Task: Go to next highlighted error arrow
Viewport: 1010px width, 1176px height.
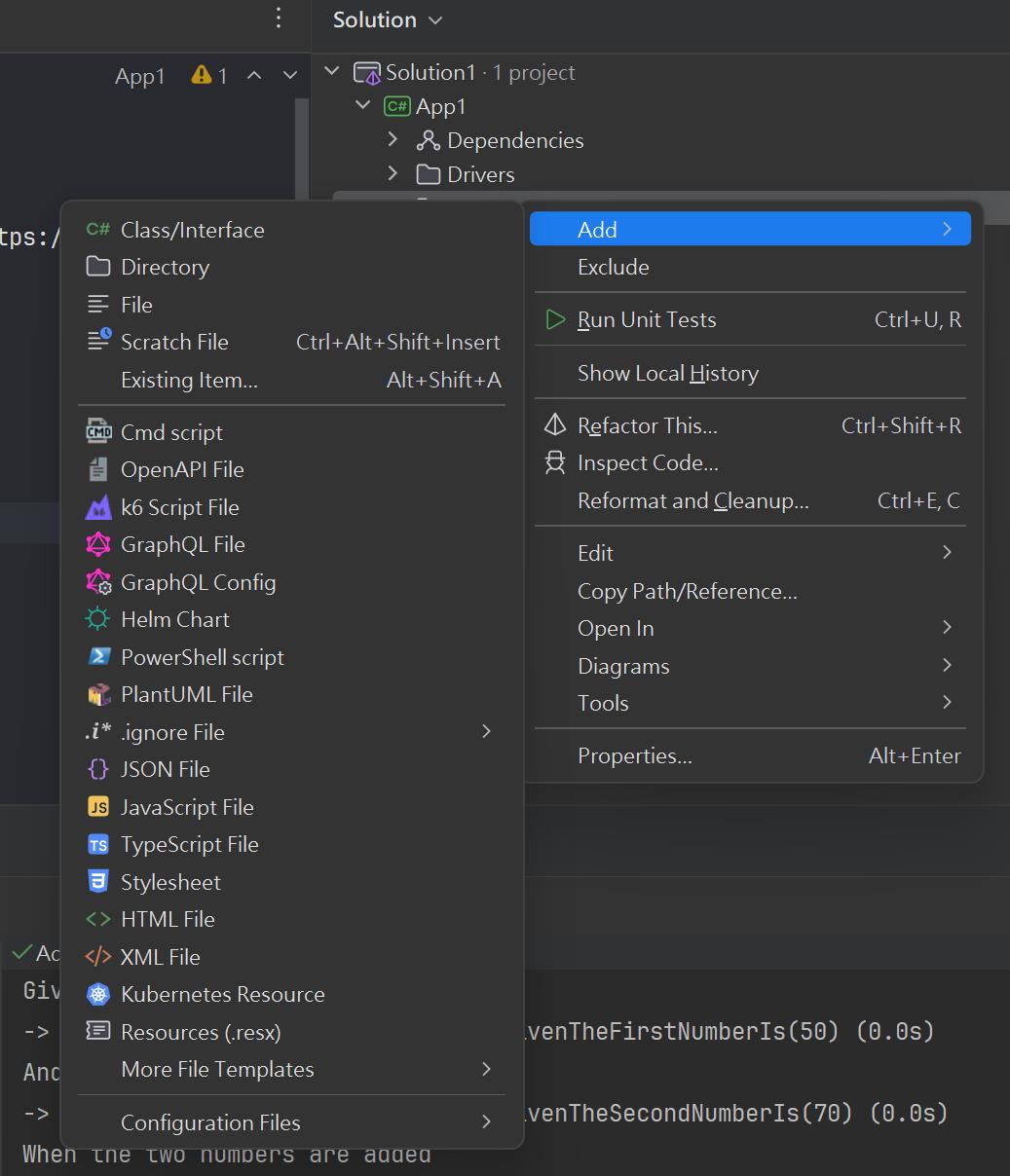Action: pos(289,76)
